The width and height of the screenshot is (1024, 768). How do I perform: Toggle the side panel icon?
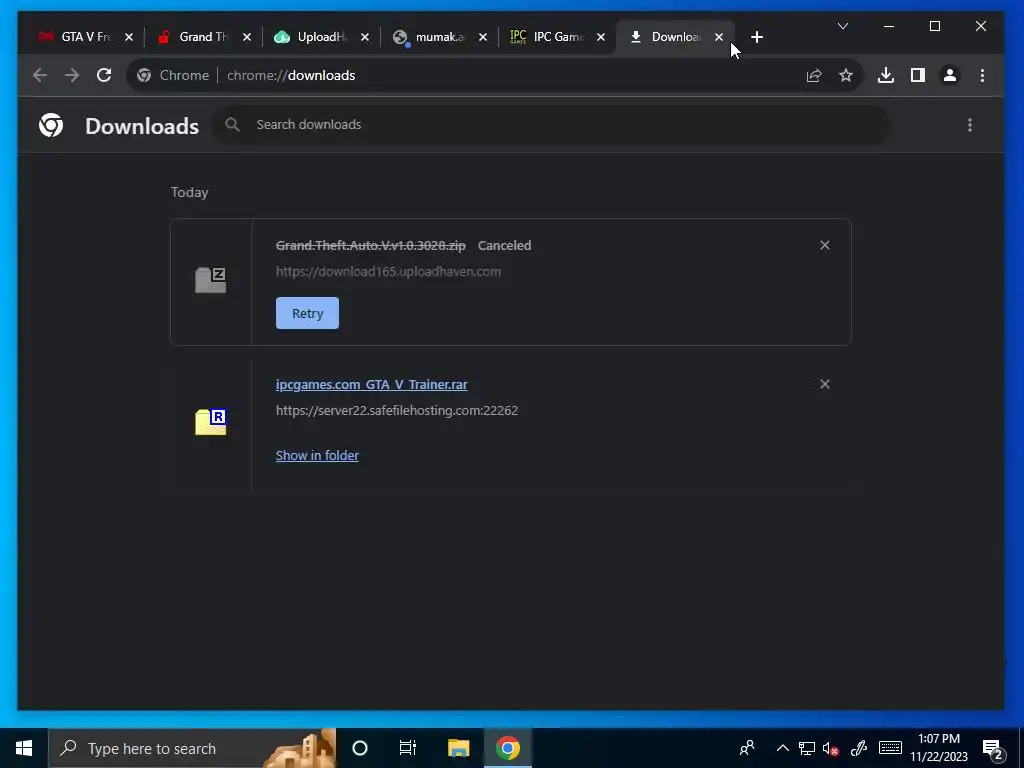pos(918,75)
